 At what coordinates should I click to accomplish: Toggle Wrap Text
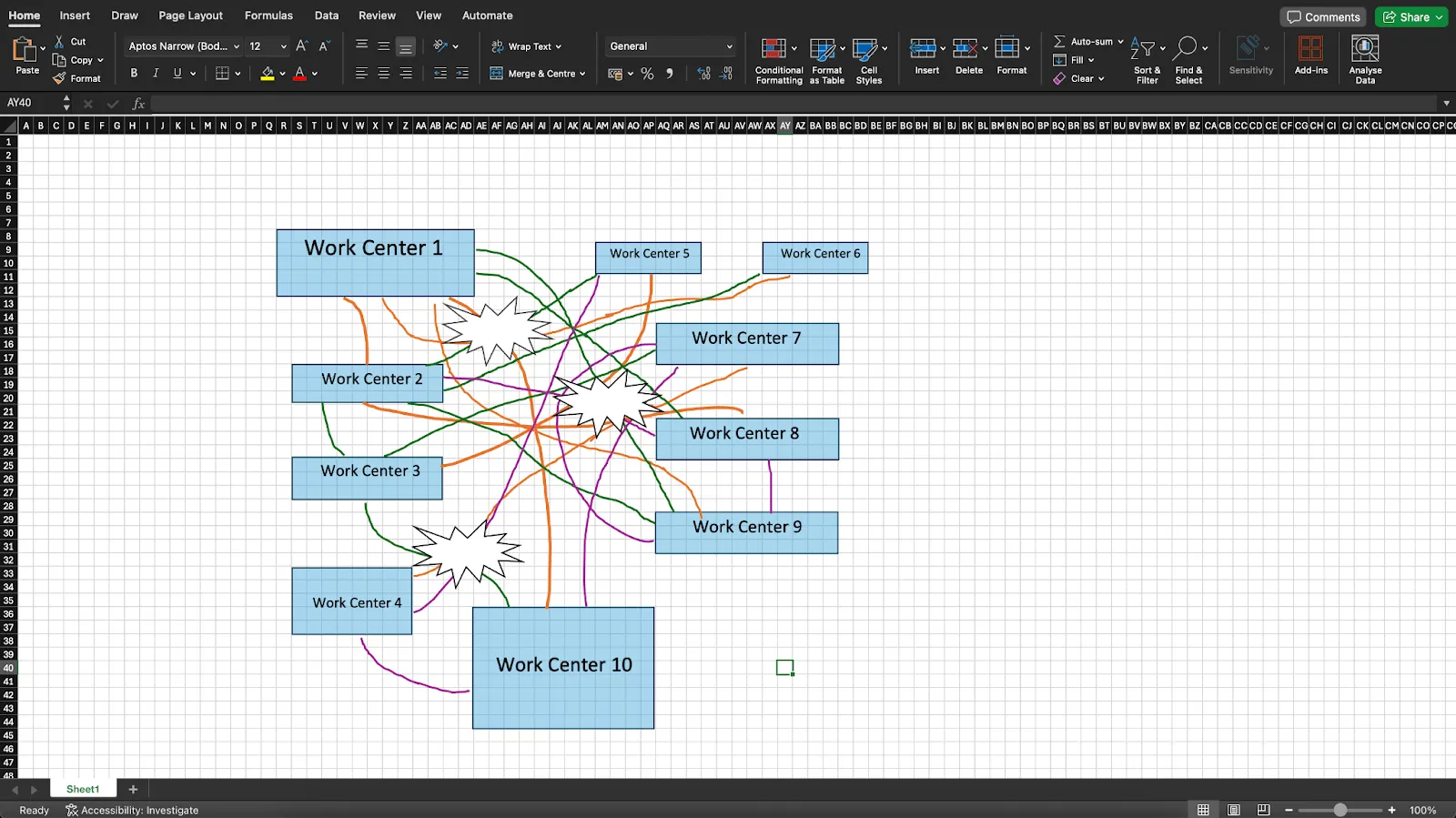click(x=526, y=46)
